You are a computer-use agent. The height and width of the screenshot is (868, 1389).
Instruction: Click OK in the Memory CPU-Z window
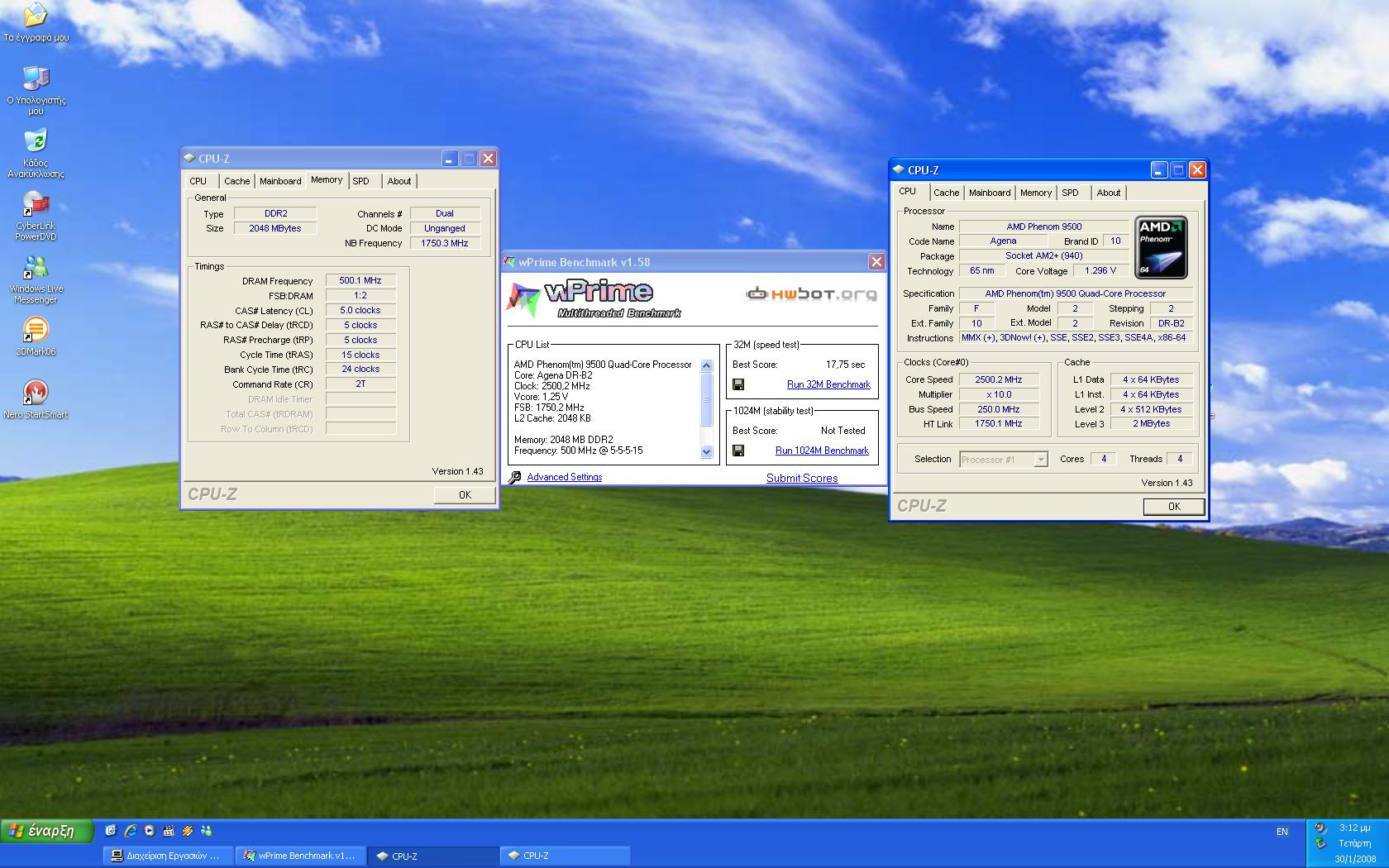pos(465,495)
